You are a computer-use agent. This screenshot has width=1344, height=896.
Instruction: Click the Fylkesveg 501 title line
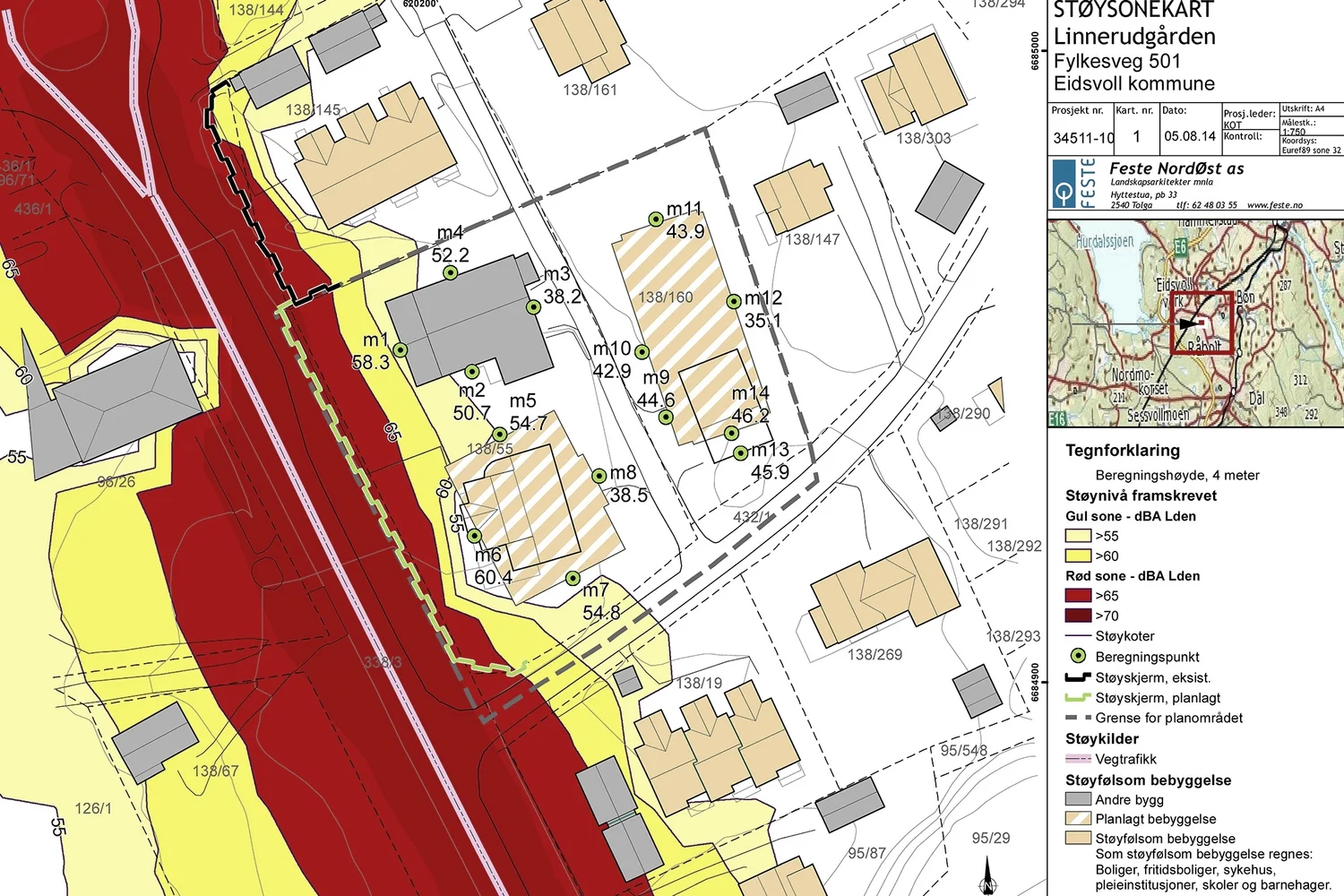[1117, 61]
